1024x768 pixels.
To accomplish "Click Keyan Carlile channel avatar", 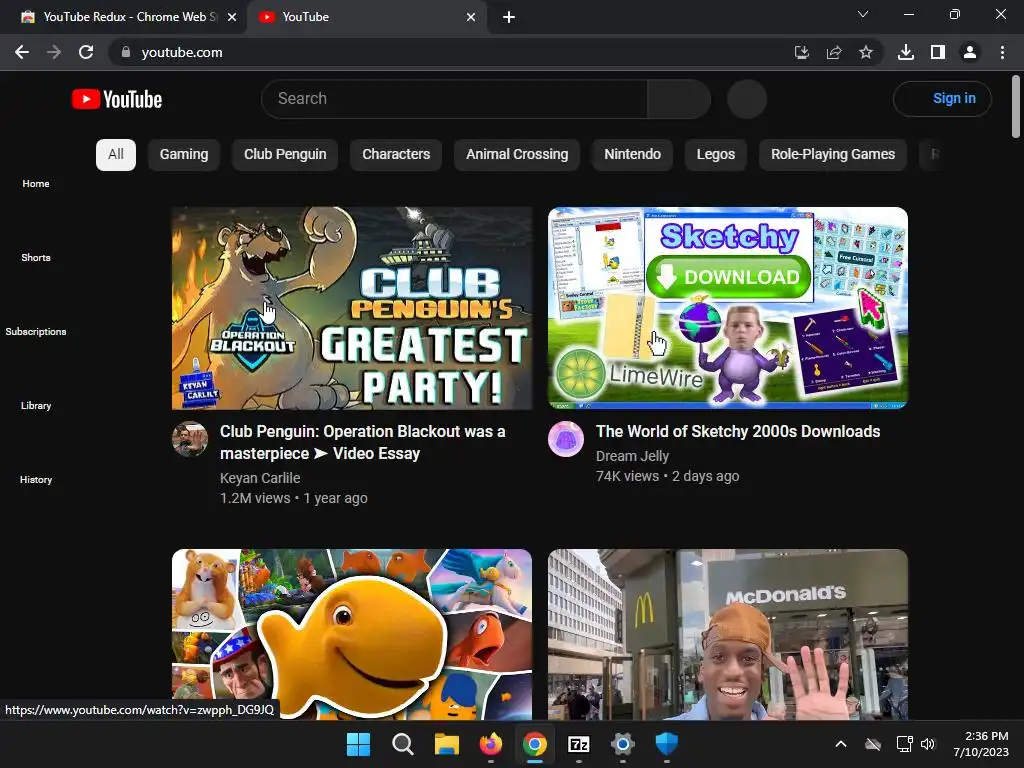I will pos(190,439).
